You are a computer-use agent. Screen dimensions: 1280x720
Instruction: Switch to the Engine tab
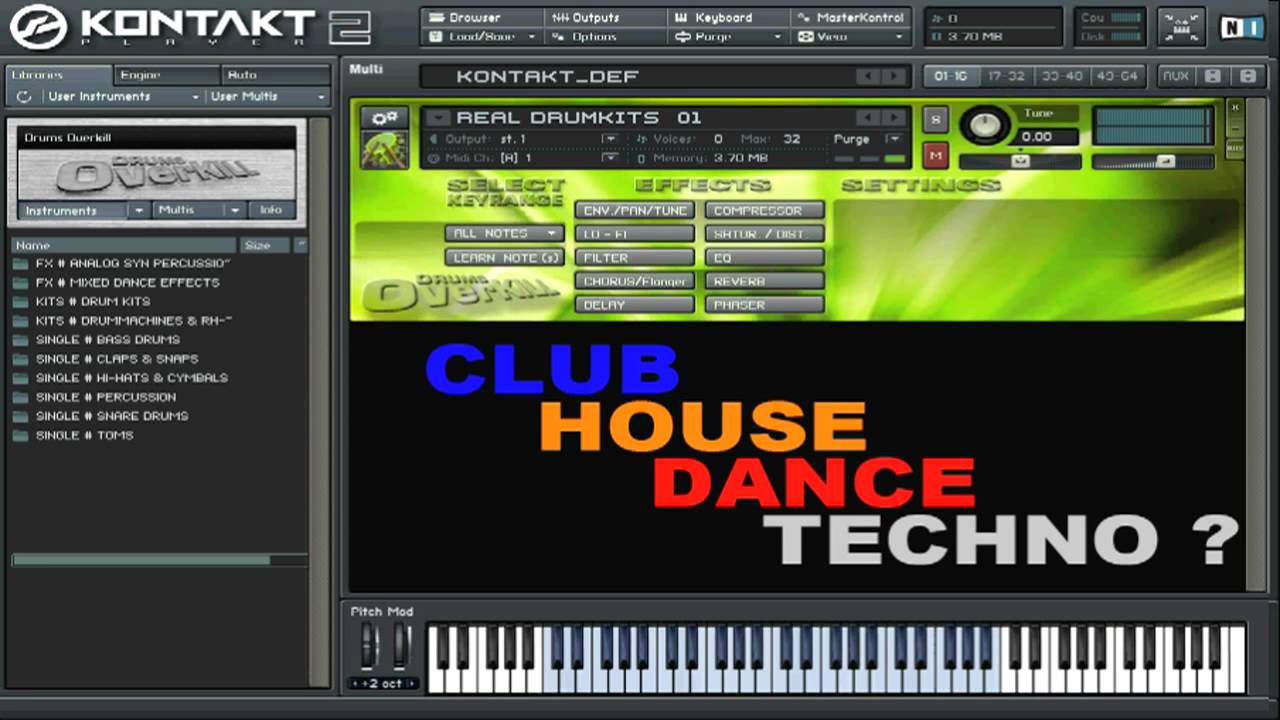166,75
